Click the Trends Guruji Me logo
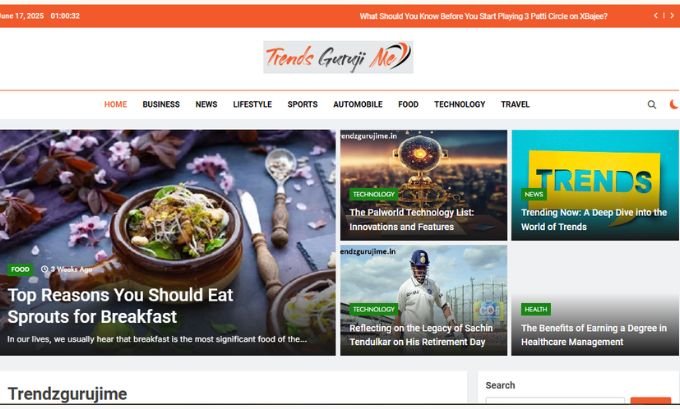Image resolution: width=680 pixels, height=409 pixels. click(x=338, y=57)
